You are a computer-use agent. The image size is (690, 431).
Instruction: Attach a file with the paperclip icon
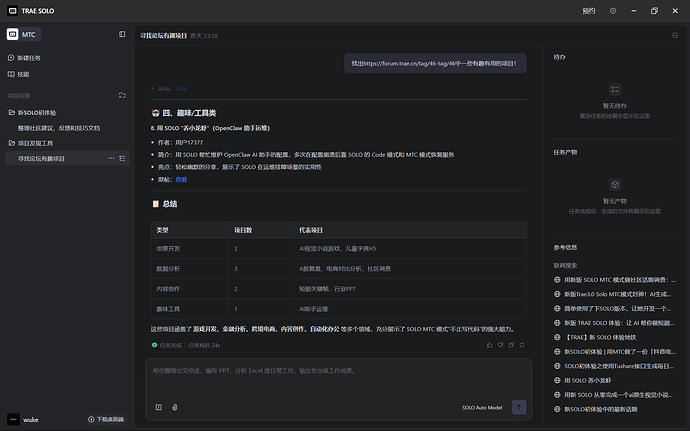175,407
